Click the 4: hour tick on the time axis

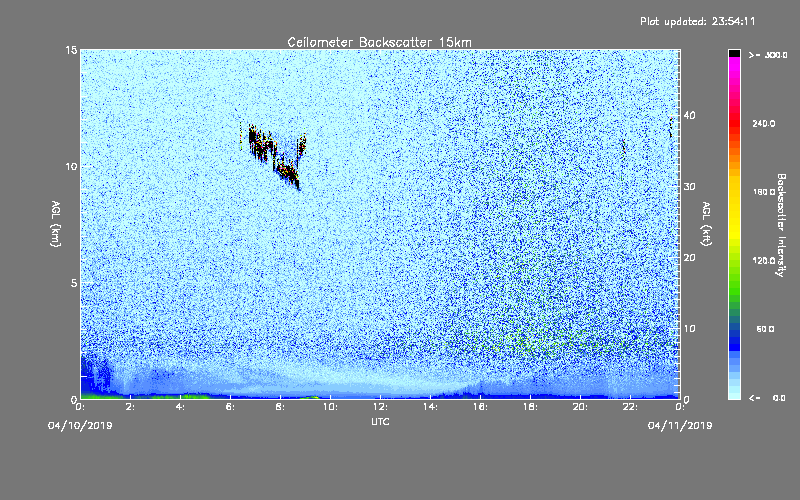[180, 407]
